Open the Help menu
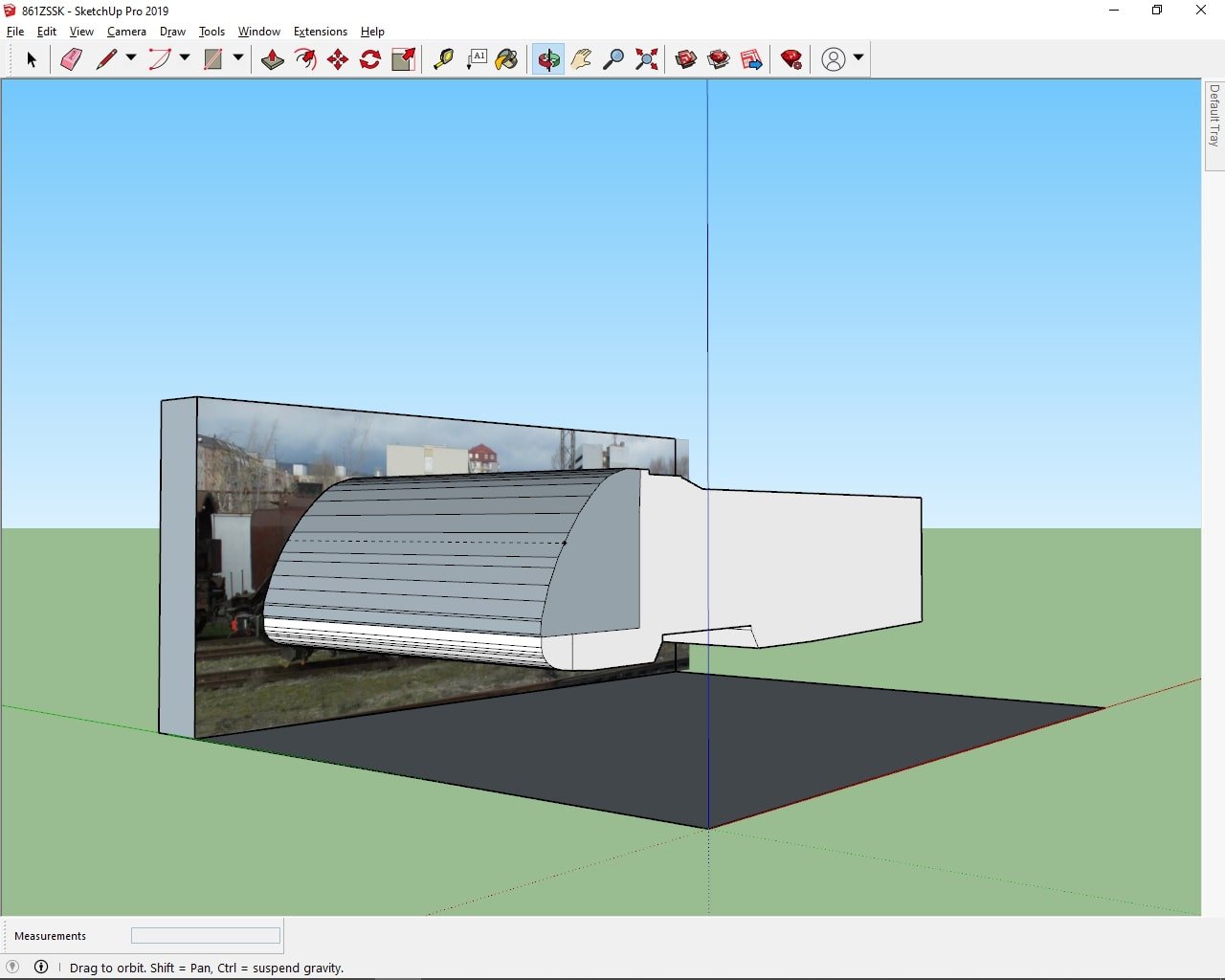Screen dimensions: 1225x980 372,32
